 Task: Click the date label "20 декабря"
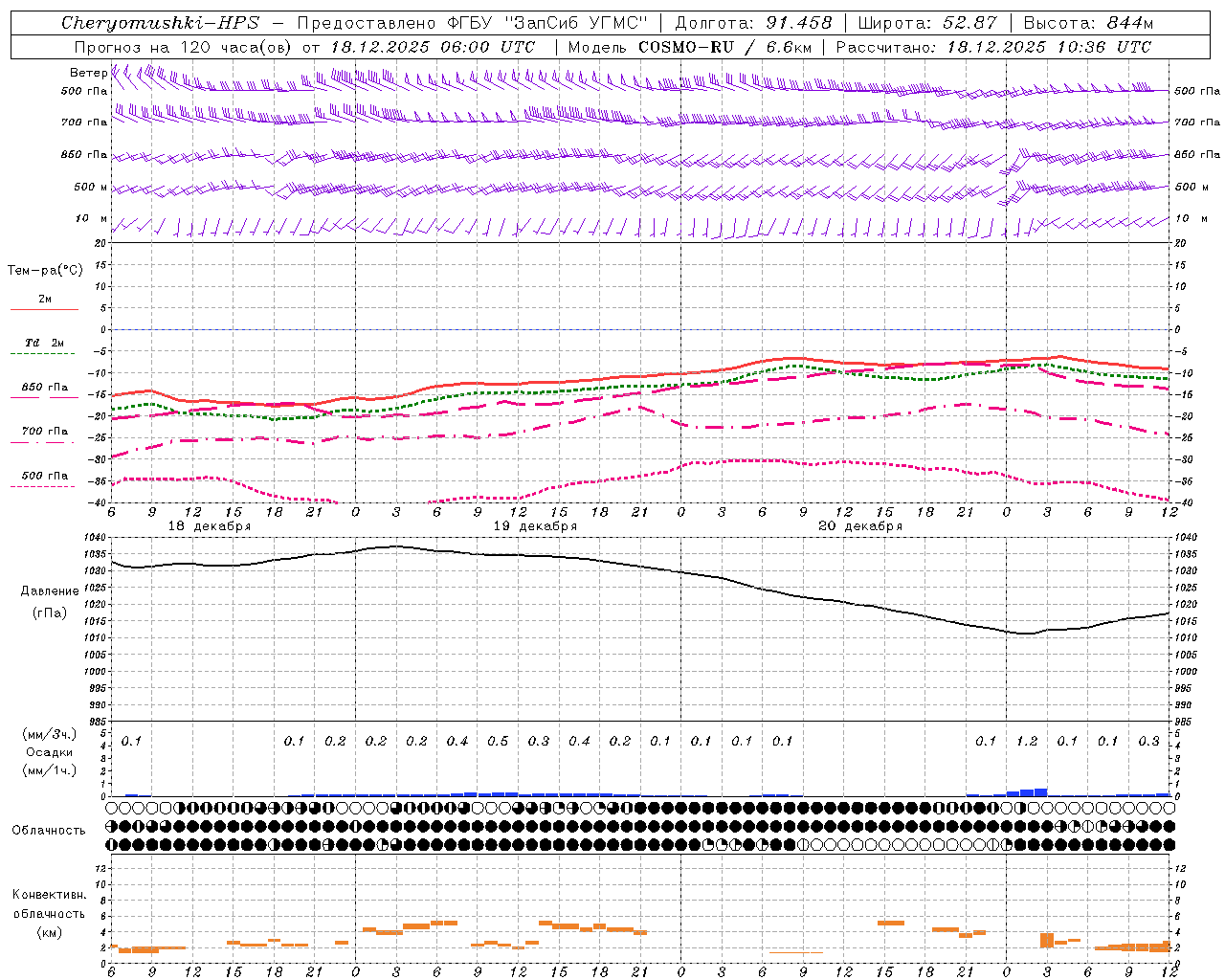(860, 526)
